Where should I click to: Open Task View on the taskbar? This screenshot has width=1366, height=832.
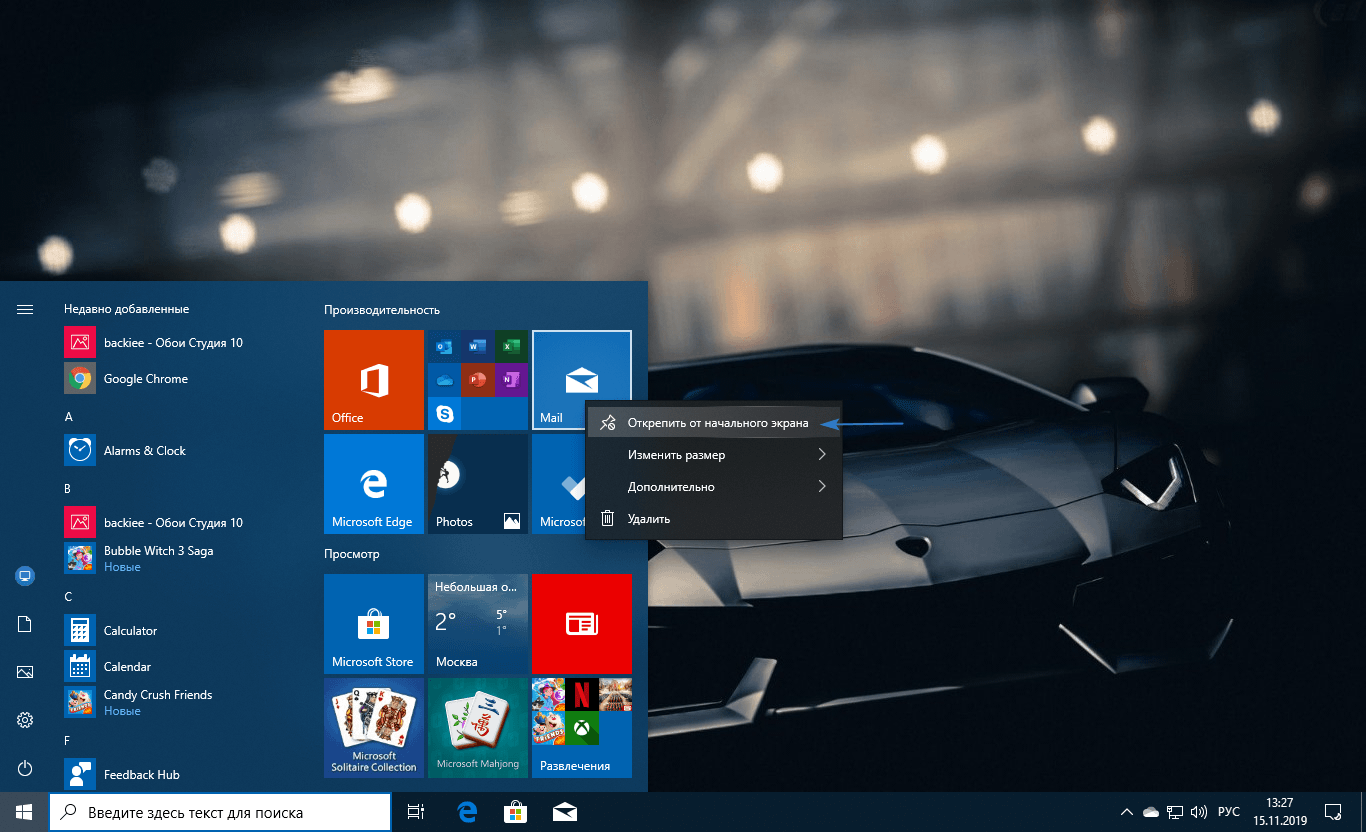tap(416, 812)
